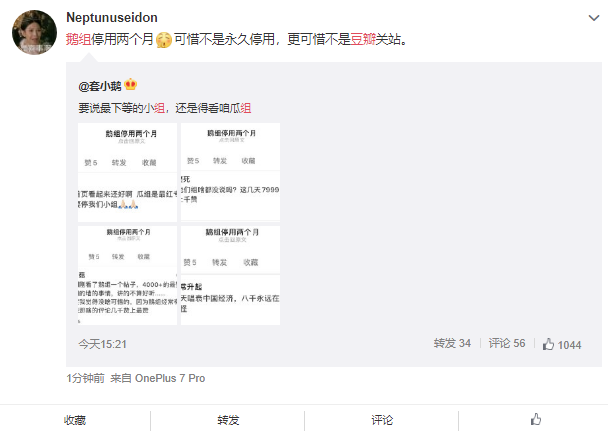Screen dimensions: 608x434
Task: Open the 小组 link in the reposted text
Action: click(x=154, y=108)
